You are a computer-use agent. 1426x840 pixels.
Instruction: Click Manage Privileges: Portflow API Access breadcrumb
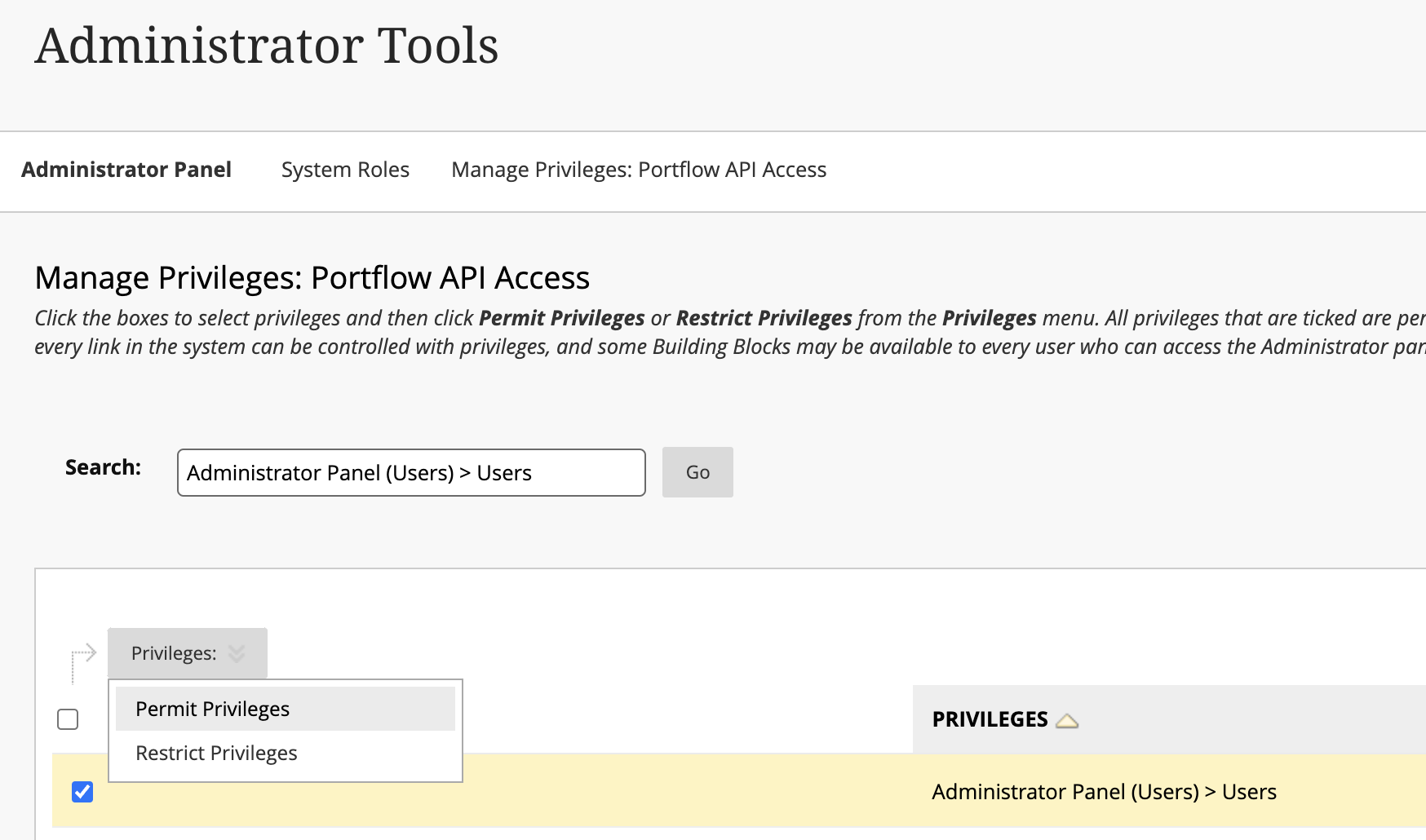point(639,170)
